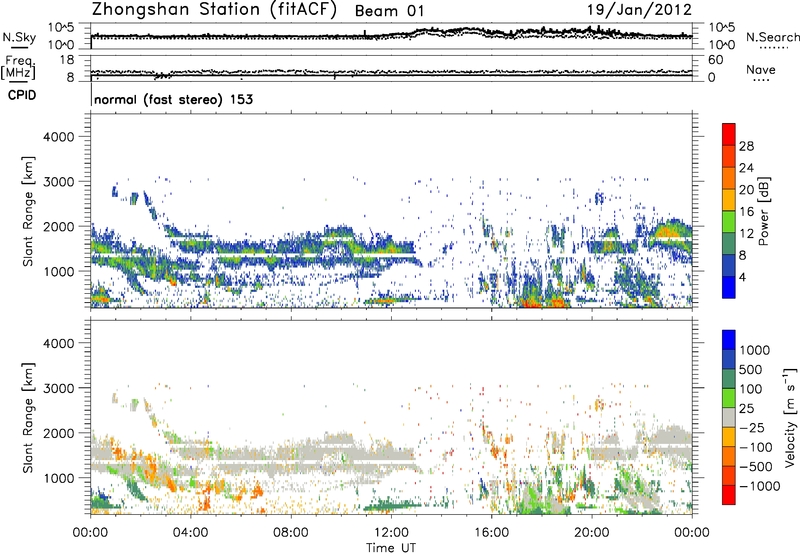The height and width of the screenshot is (554, 800).
Task: Click the "4" label on Power color bar
Action: (743, 277)
